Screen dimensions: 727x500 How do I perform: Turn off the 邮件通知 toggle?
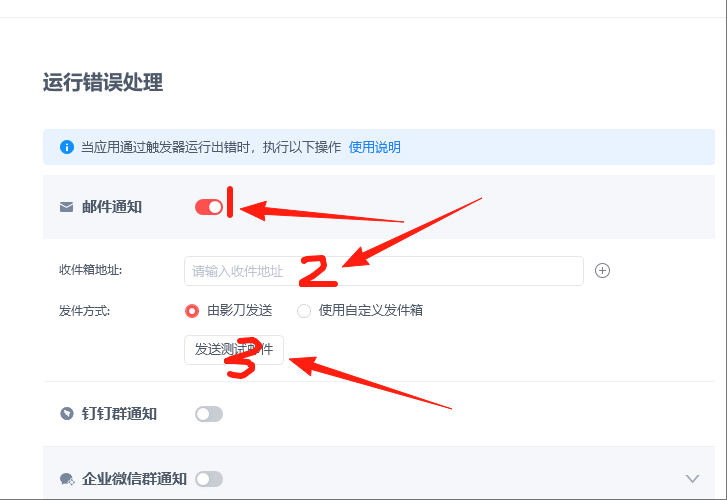[x=209, y=207]
